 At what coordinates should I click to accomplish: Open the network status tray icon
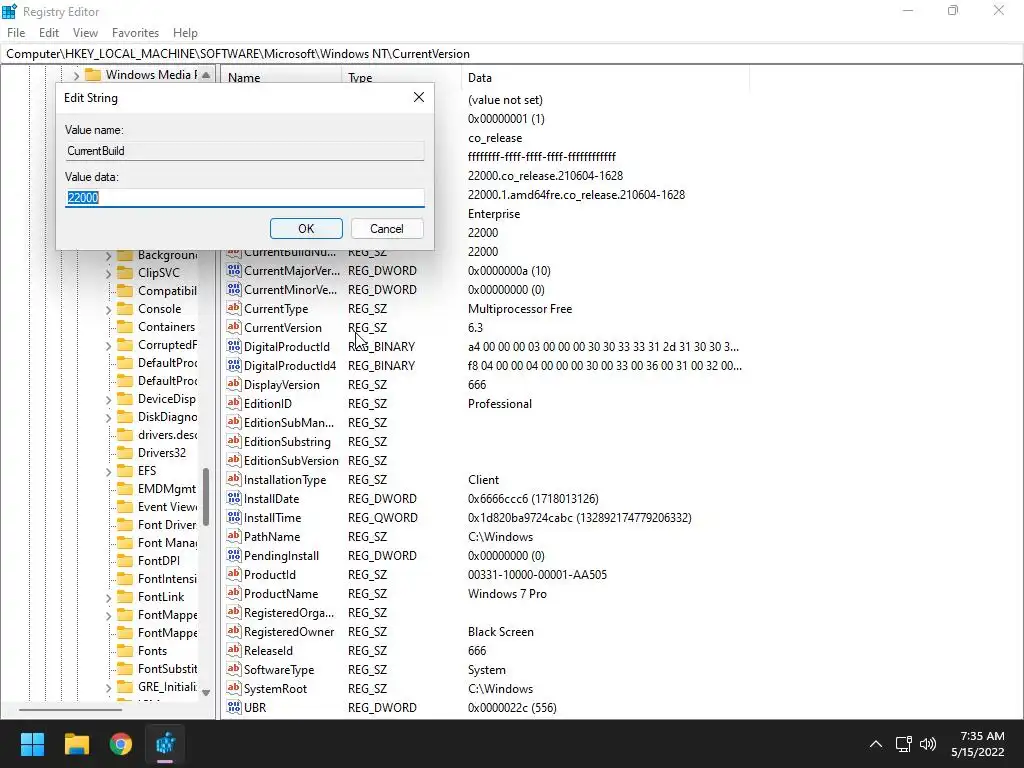[903, 744]
